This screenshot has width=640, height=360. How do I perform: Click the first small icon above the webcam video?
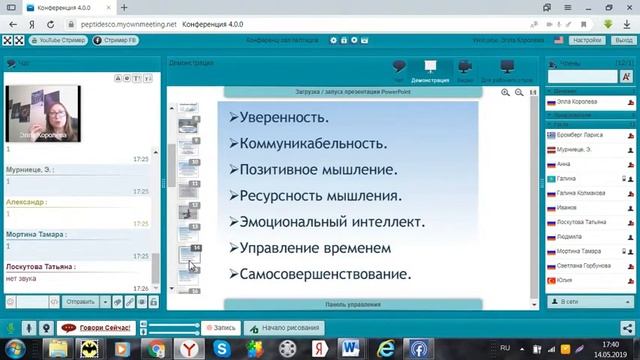118,78
